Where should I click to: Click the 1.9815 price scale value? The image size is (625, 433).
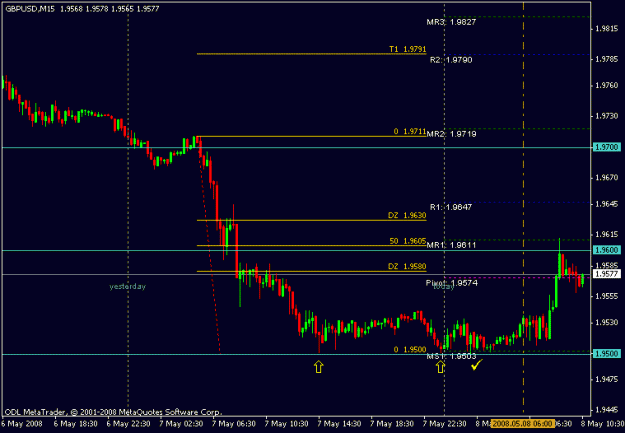607,29
